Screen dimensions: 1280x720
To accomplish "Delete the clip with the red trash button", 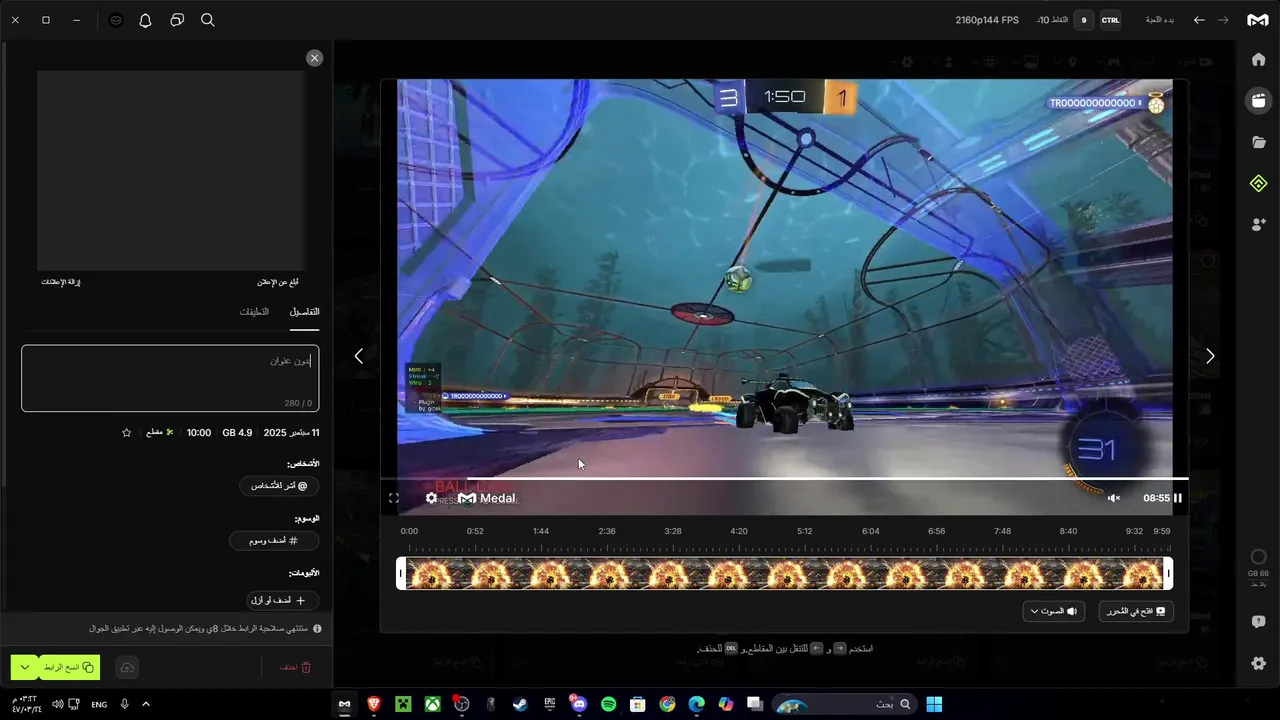I will (x=294, y=667).
